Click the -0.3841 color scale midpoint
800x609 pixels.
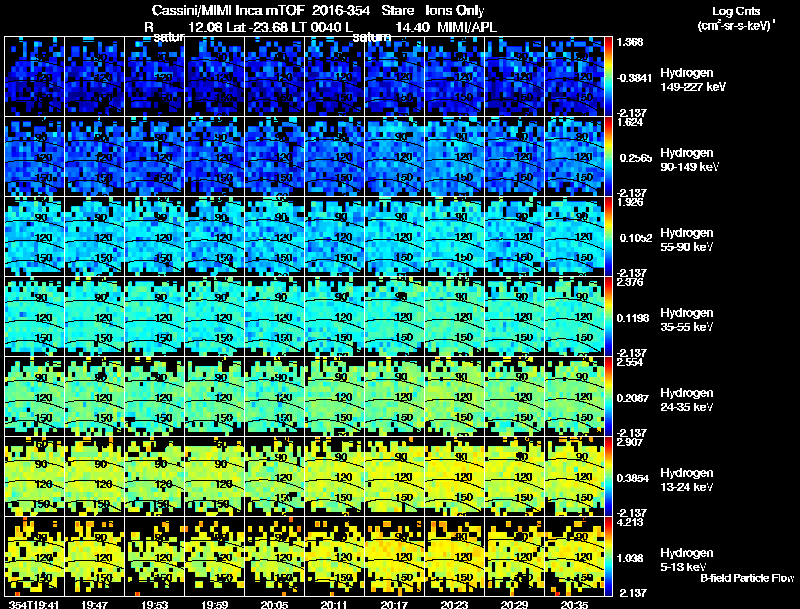tap(634, 78)
